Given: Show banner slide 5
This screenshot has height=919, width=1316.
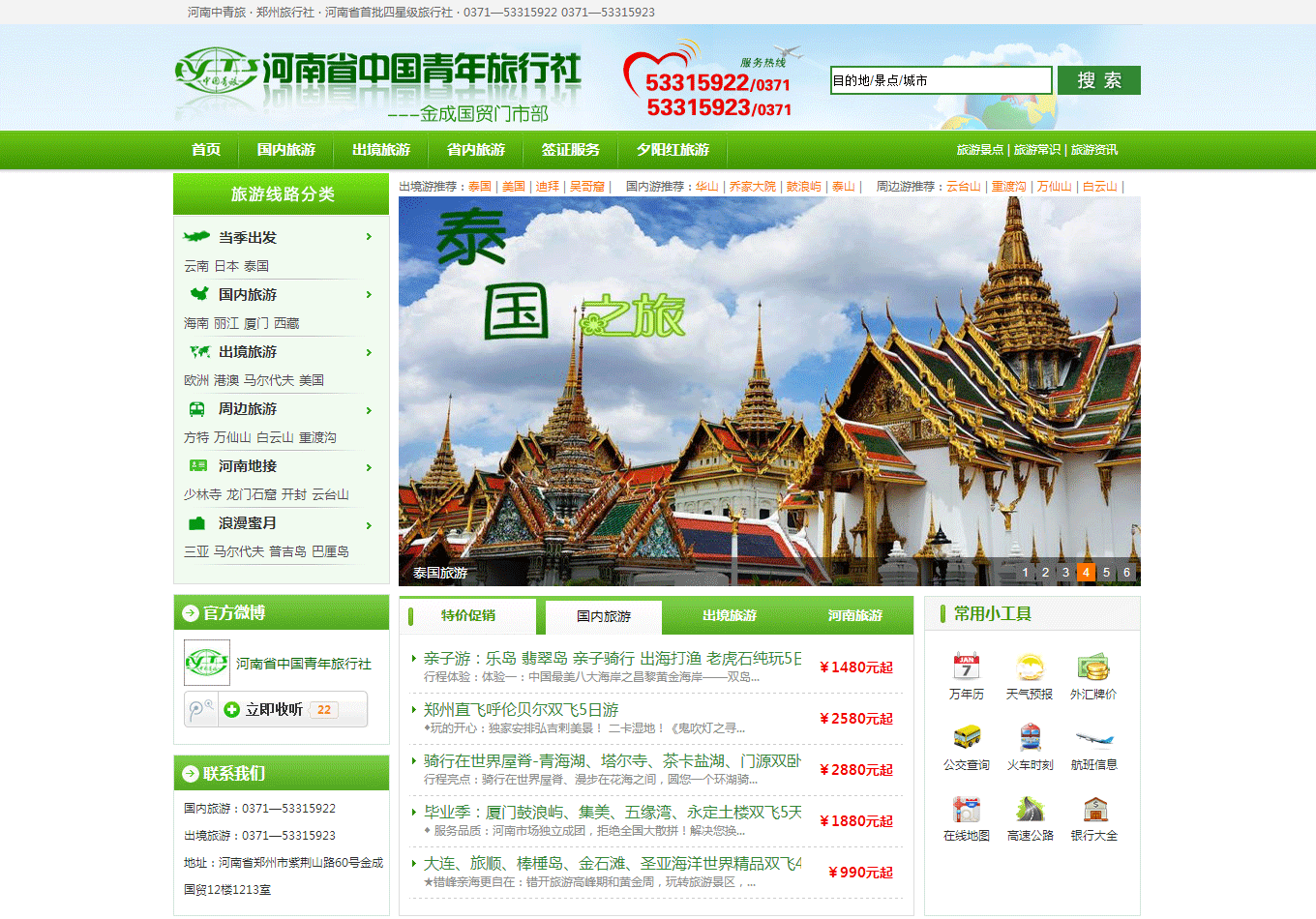Looking at the screenshot, I should click(1107, 572).
